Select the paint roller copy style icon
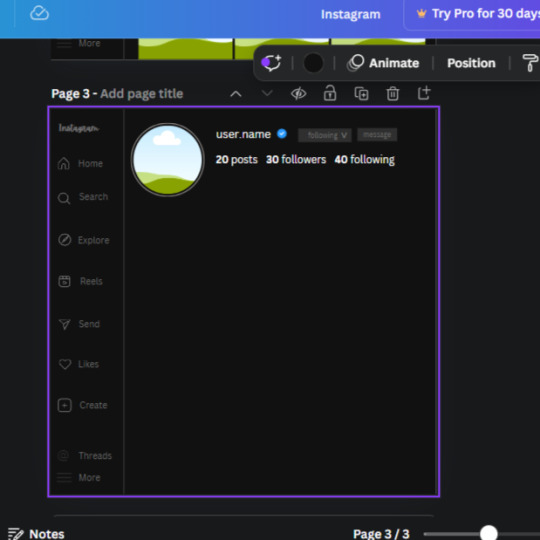Image resolution: width=540 pixels, height=540 pixels. 530,63
